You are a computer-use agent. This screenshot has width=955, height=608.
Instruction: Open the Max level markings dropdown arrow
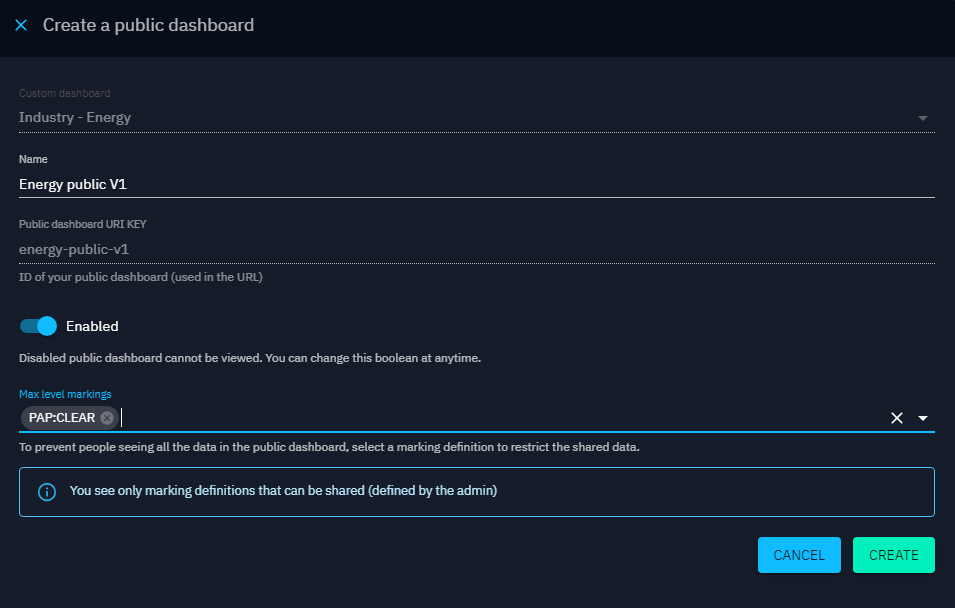(x=923, y=418)
